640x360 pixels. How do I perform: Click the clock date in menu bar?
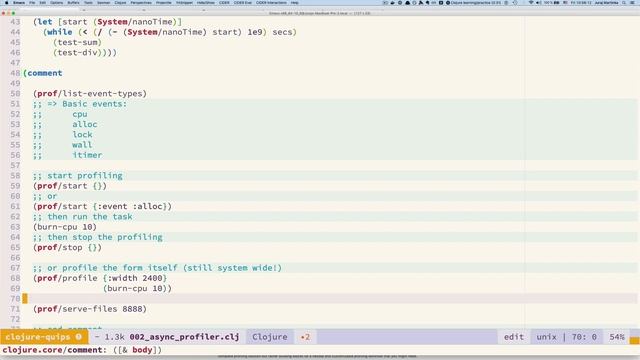click(582, 2)
